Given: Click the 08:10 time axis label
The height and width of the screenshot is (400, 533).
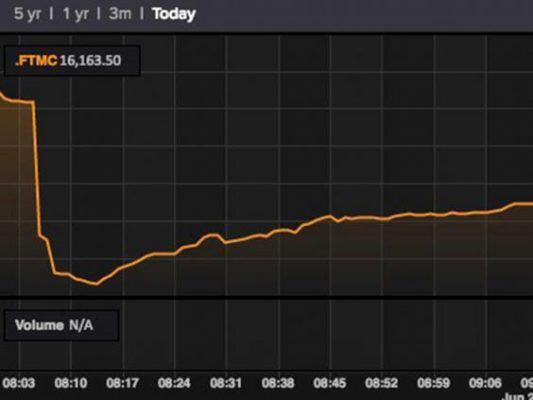Looking at the screenshot, I should point(71,383).
